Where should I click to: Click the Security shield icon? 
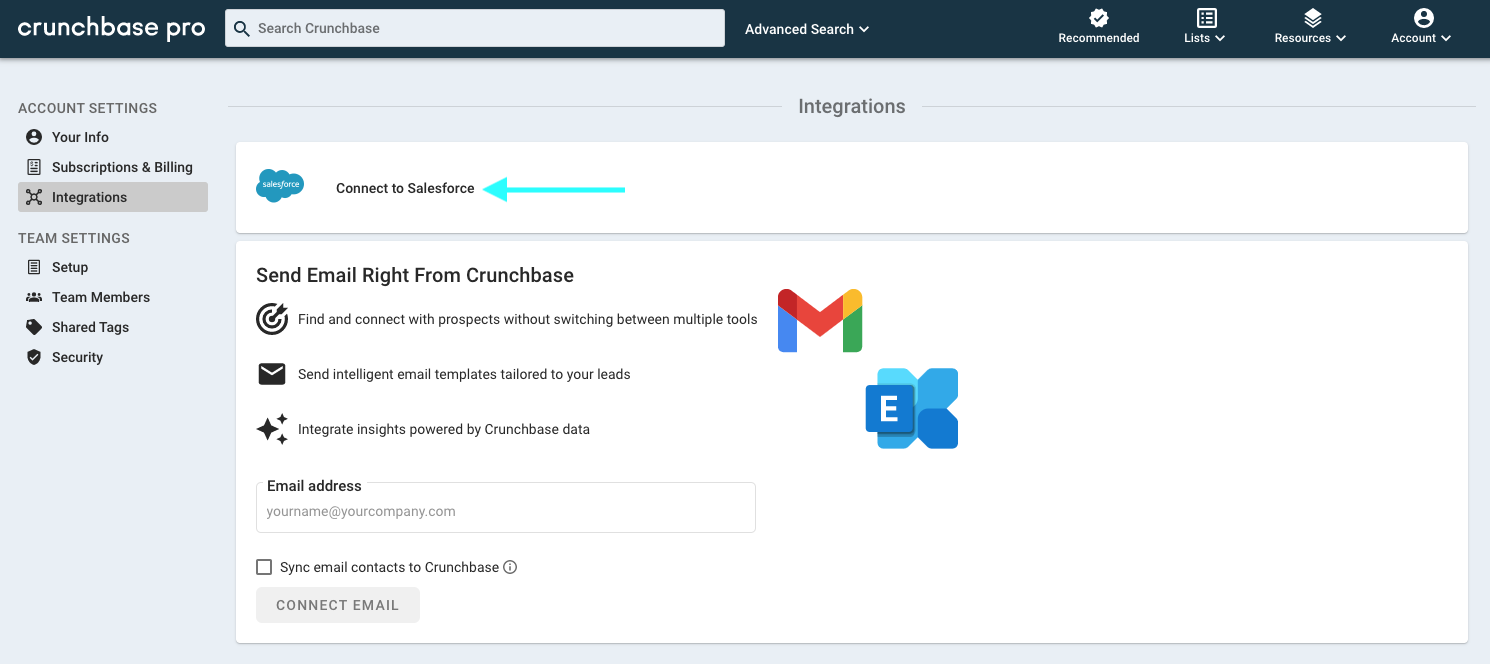coord(33,357)
